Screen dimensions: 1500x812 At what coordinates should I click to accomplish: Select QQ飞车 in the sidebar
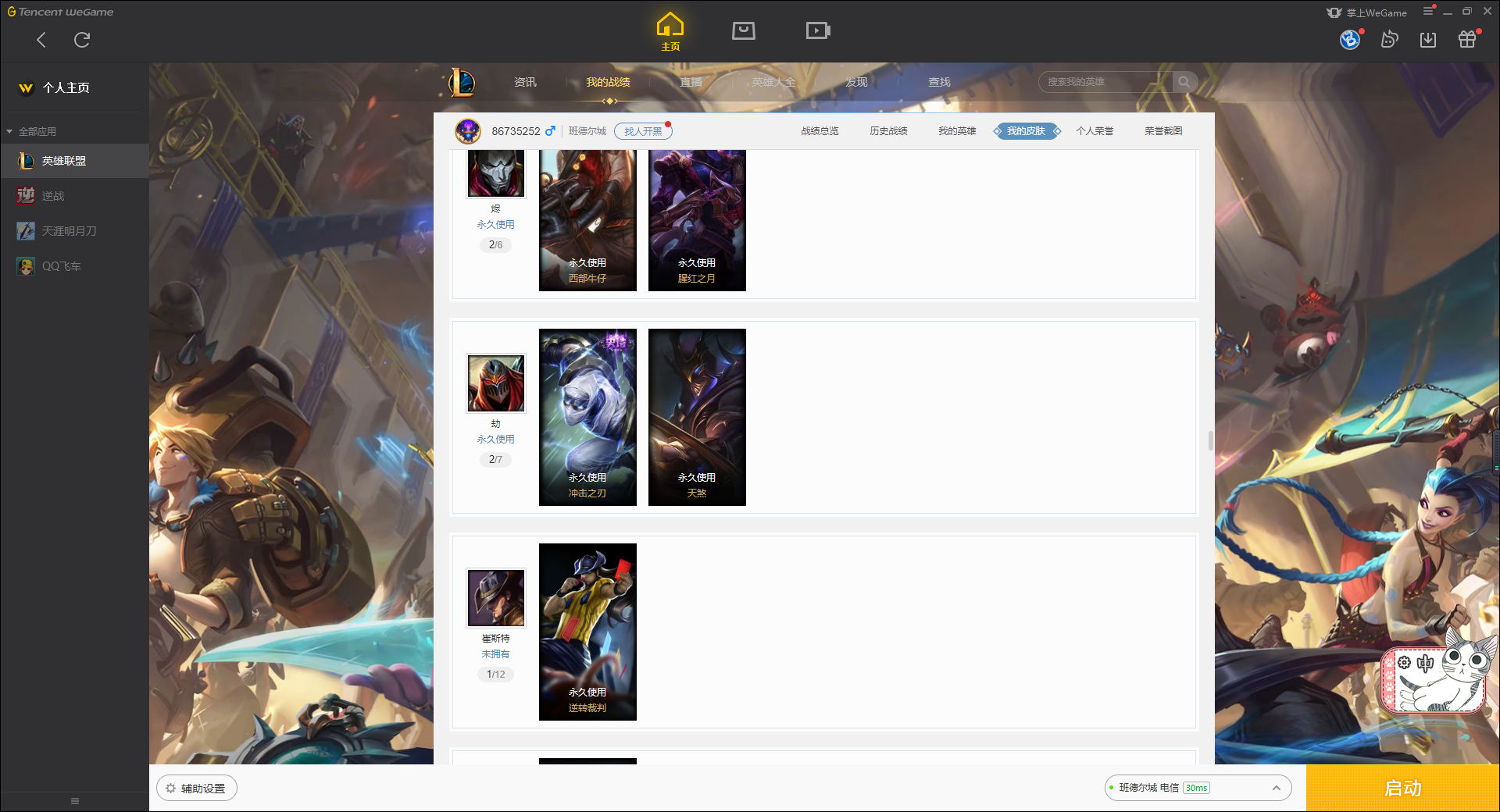pyautogui.click(x=74, y=266)
